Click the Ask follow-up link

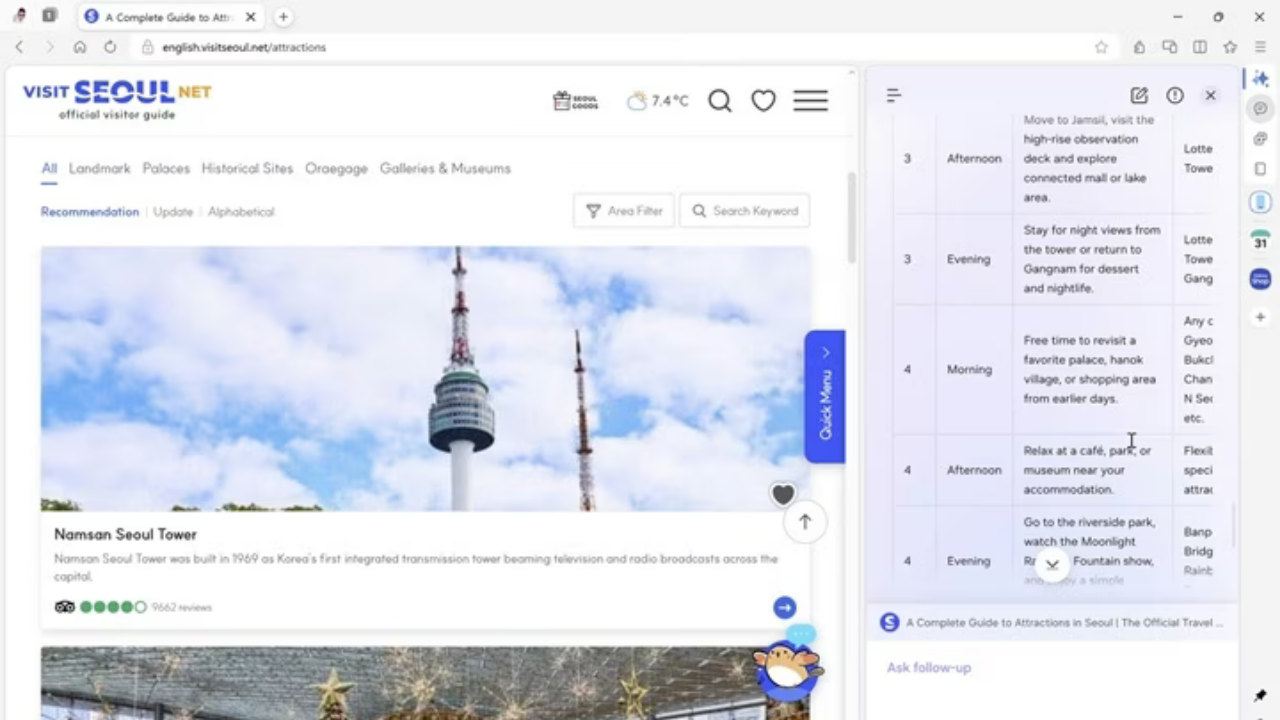click(928, 667)
